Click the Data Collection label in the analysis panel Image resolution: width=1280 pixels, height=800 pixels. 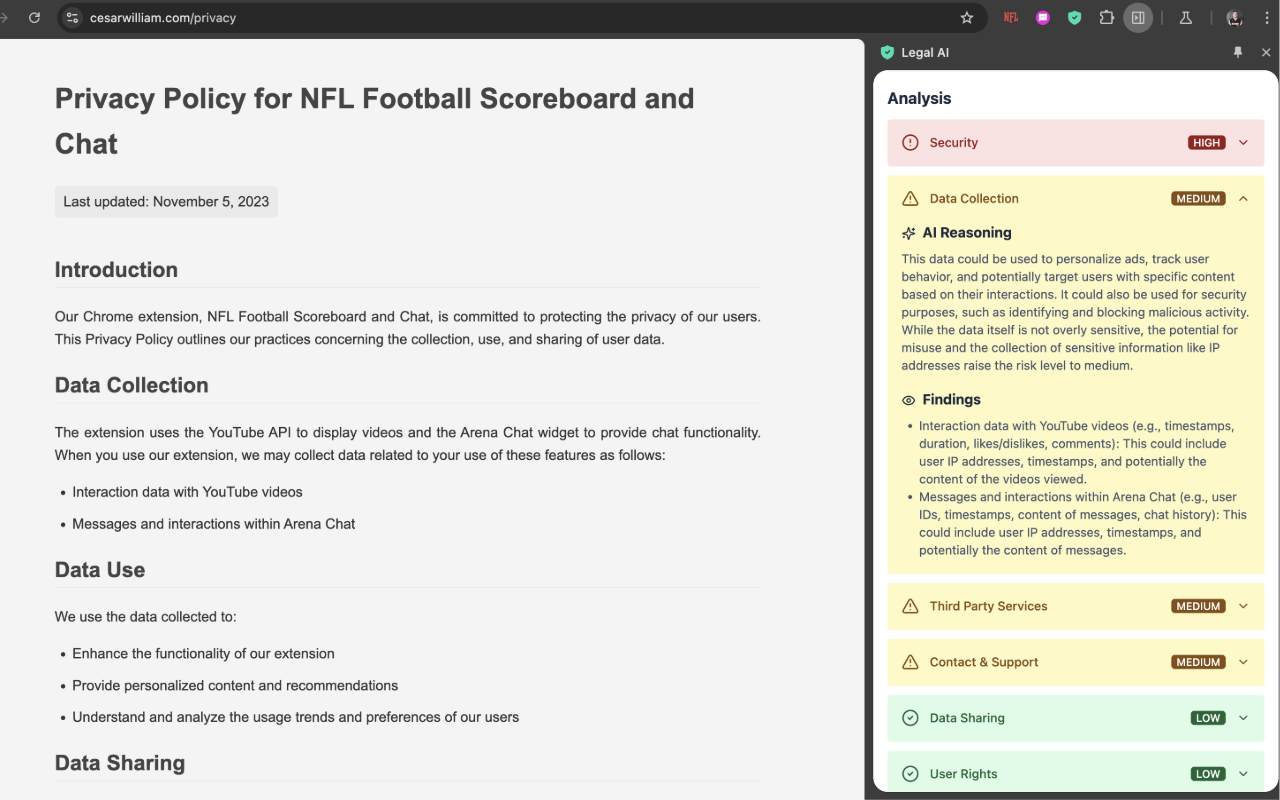pyautogui.click(x=974, y=199)
